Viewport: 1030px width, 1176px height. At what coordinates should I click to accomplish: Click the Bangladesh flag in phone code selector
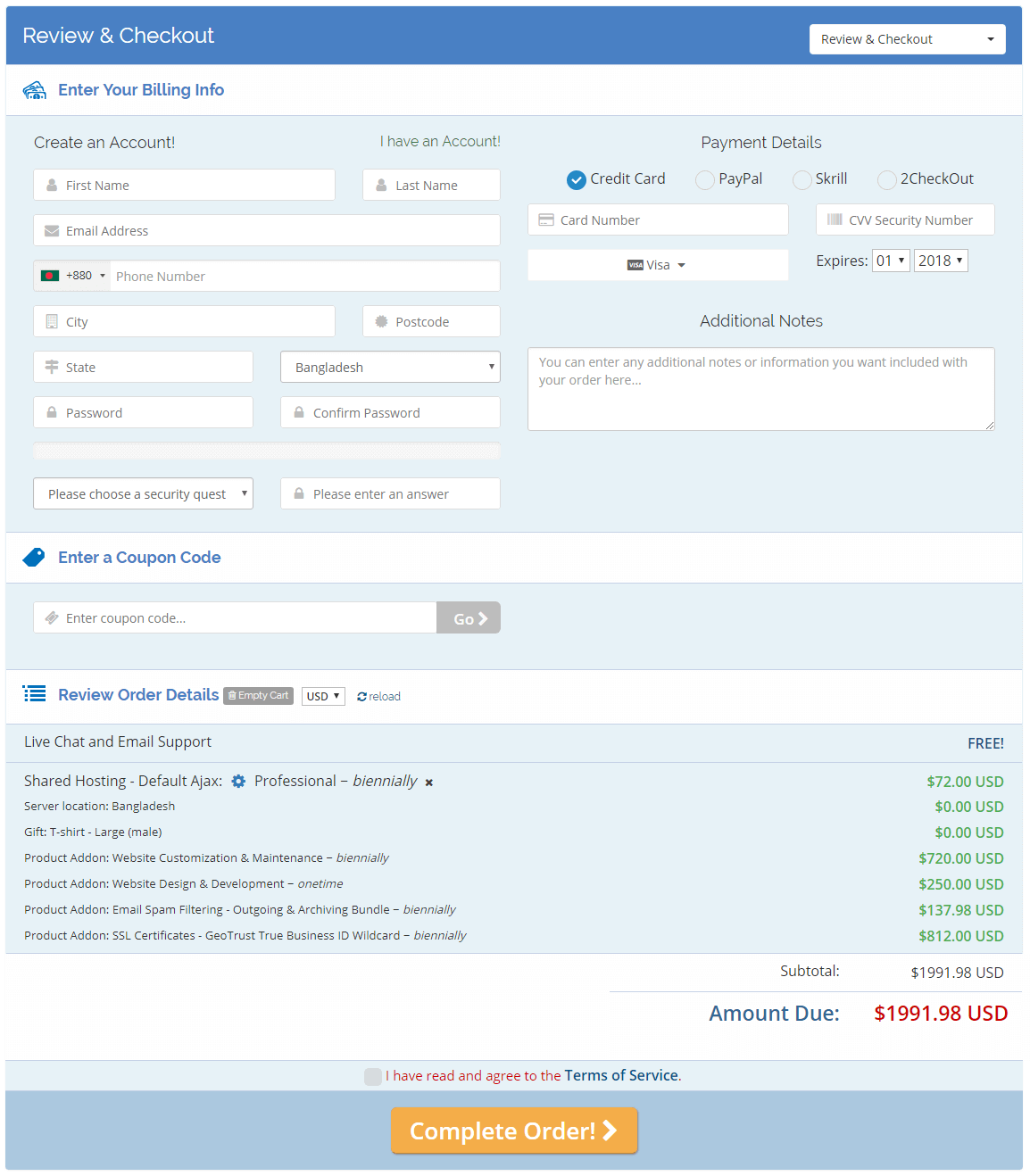pyautogui.click(x=50, y=276)
